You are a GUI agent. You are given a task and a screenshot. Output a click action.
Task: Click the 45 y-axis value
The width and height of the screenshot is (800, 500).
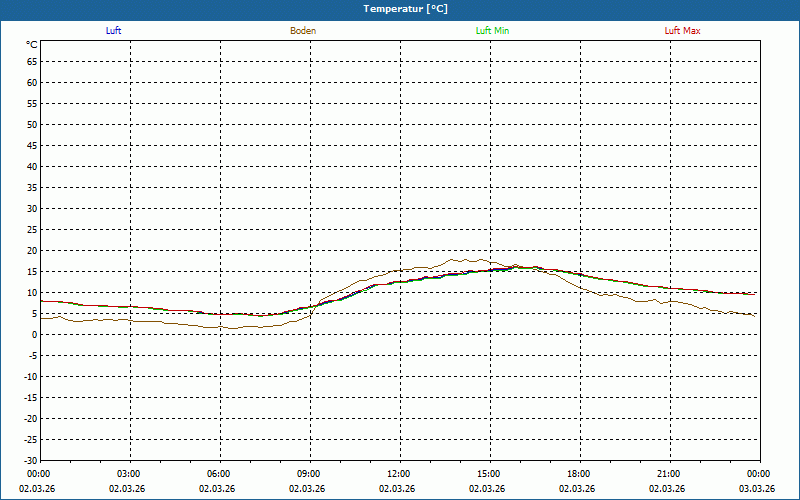point(32,146)
